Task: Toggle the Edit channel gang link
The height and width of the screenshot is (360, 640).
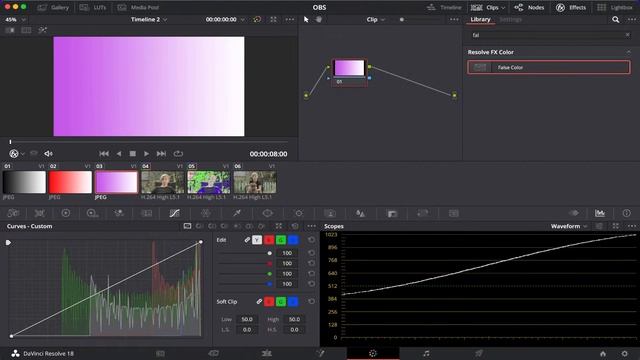Action: (247, 240)
